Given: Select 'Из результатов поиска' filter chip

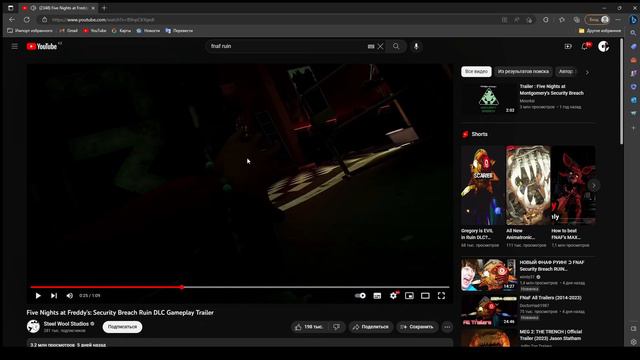Looking at the screenshot, I should pos(523,71).
